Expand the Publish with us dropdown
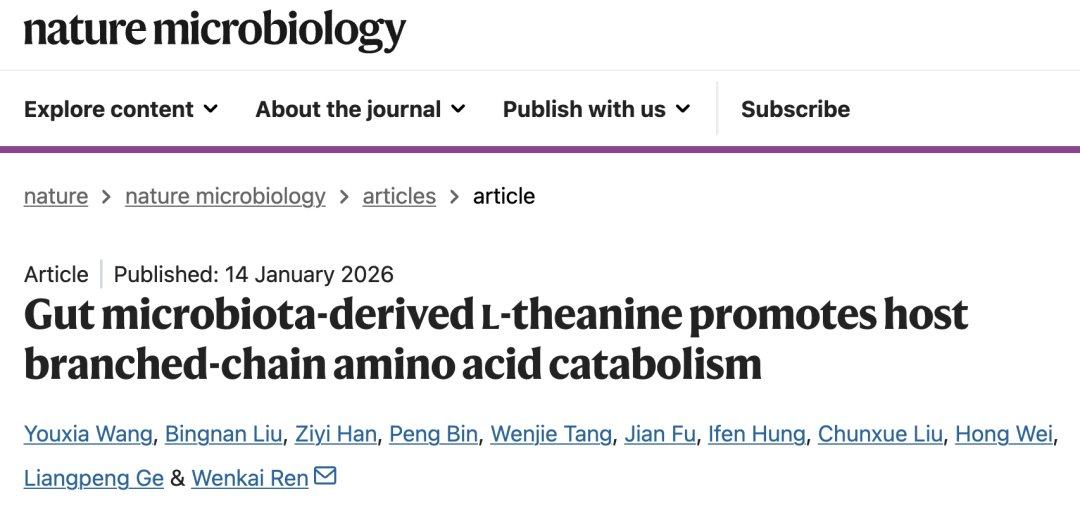Image resolution: width=1080 pixels, height=506 pixels. 596,109
